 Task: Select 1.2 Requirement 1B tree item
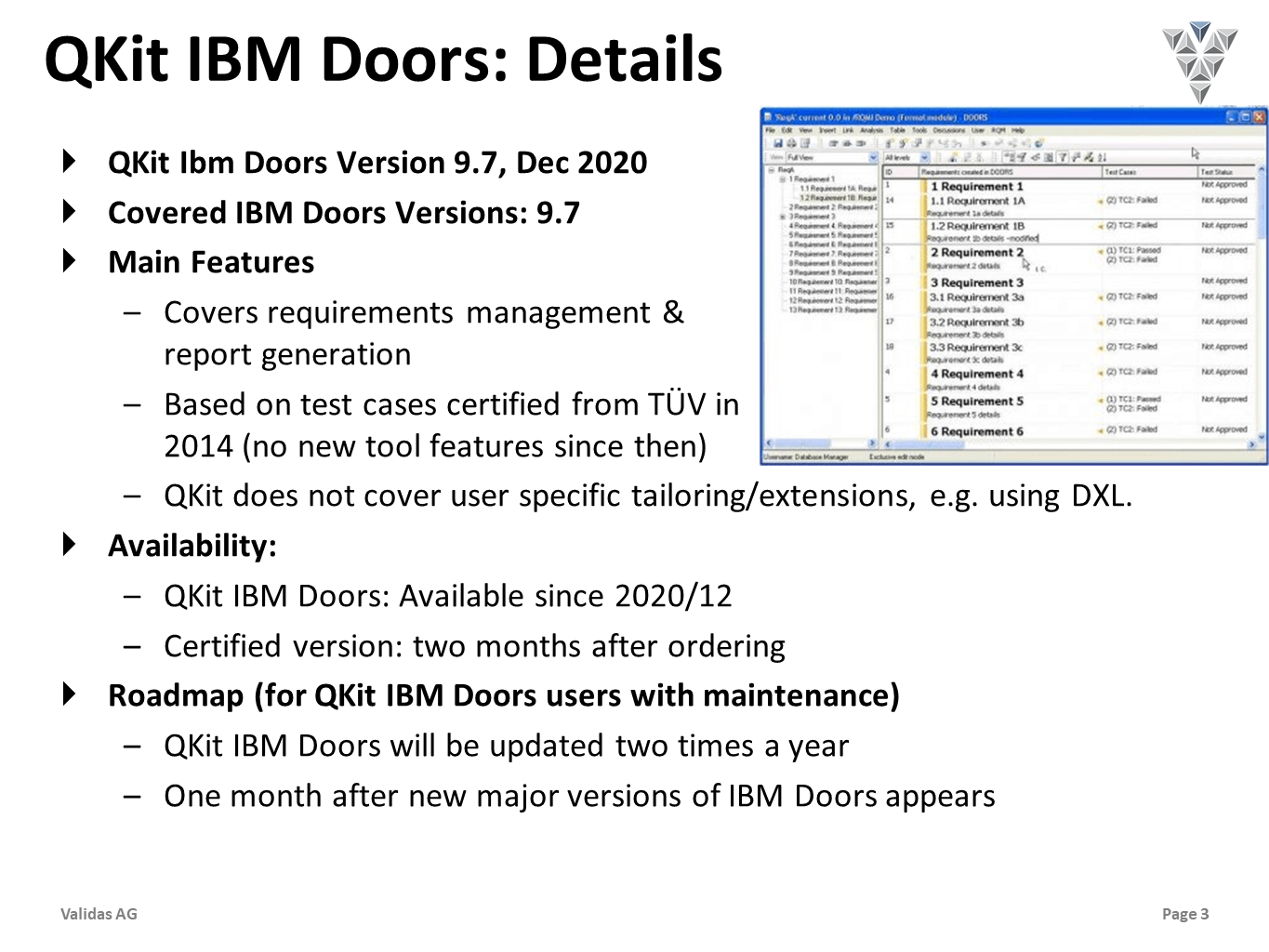[839, 198]
